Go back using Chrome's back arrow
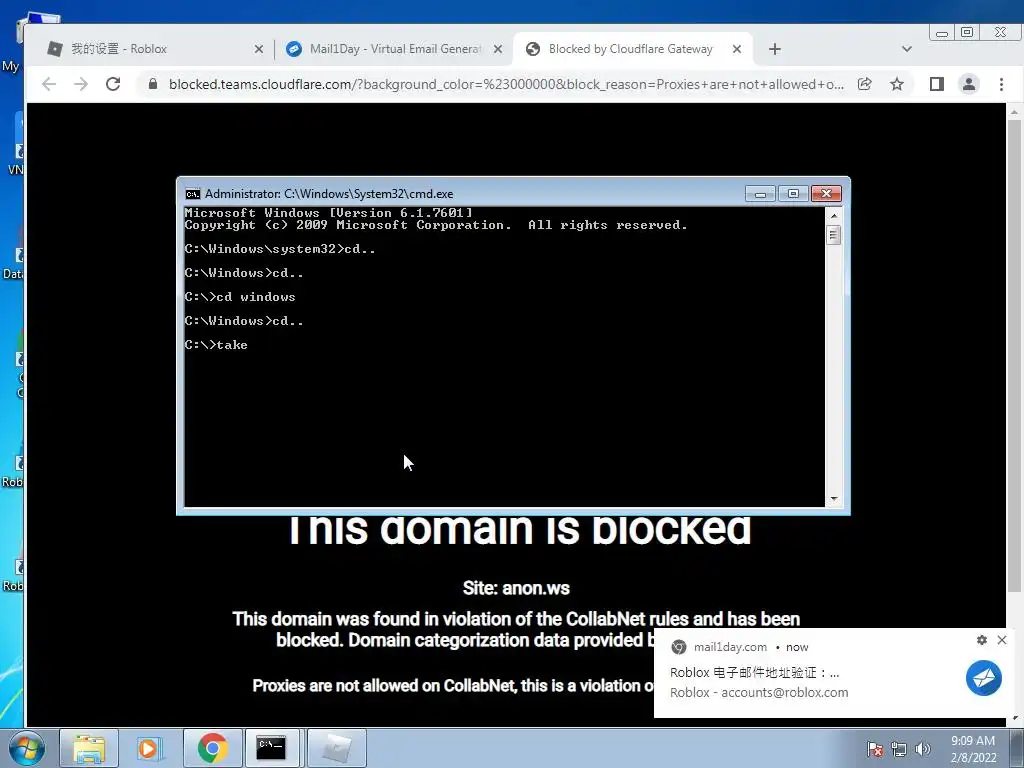The width and height of the screenshot is (1024, 768). 49,84
